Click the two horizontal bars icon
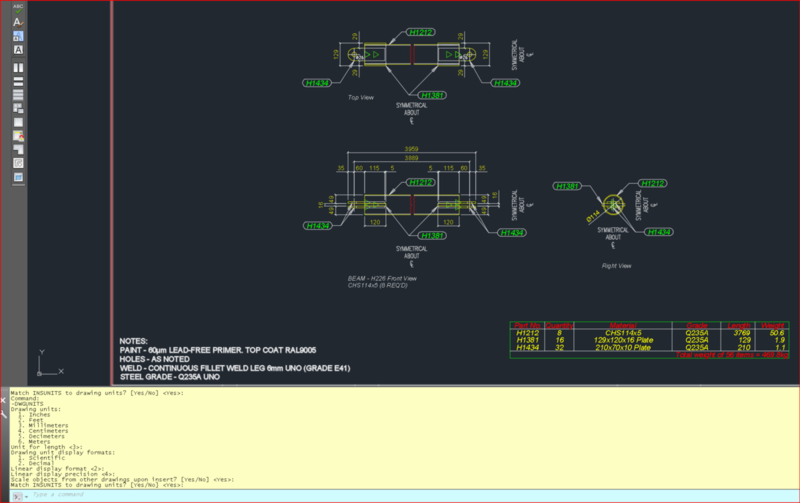This screenshot has height=503, width=800. 18,82
